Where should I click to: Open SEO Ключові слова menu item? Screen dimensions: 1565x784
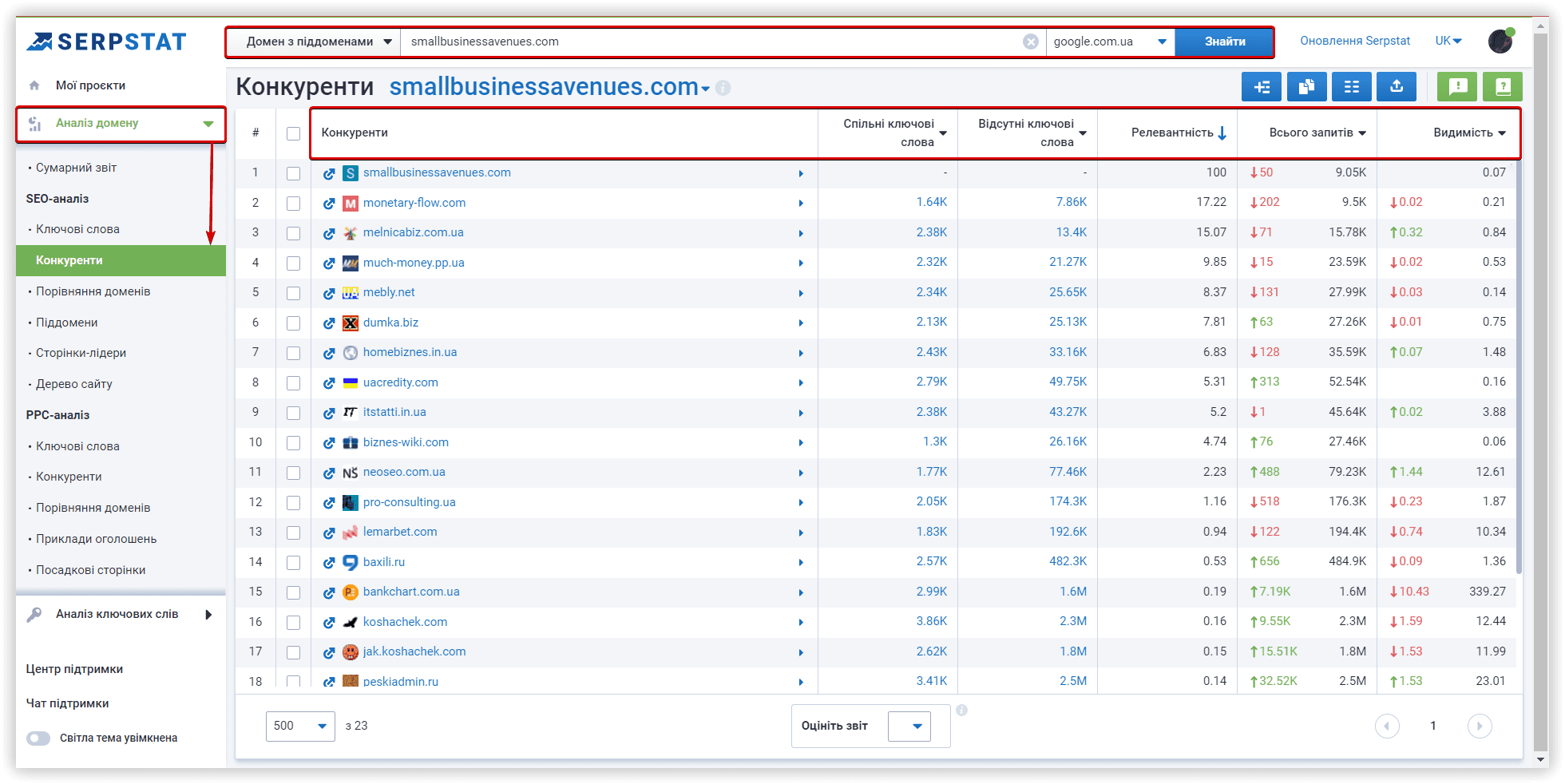[77, 229]
